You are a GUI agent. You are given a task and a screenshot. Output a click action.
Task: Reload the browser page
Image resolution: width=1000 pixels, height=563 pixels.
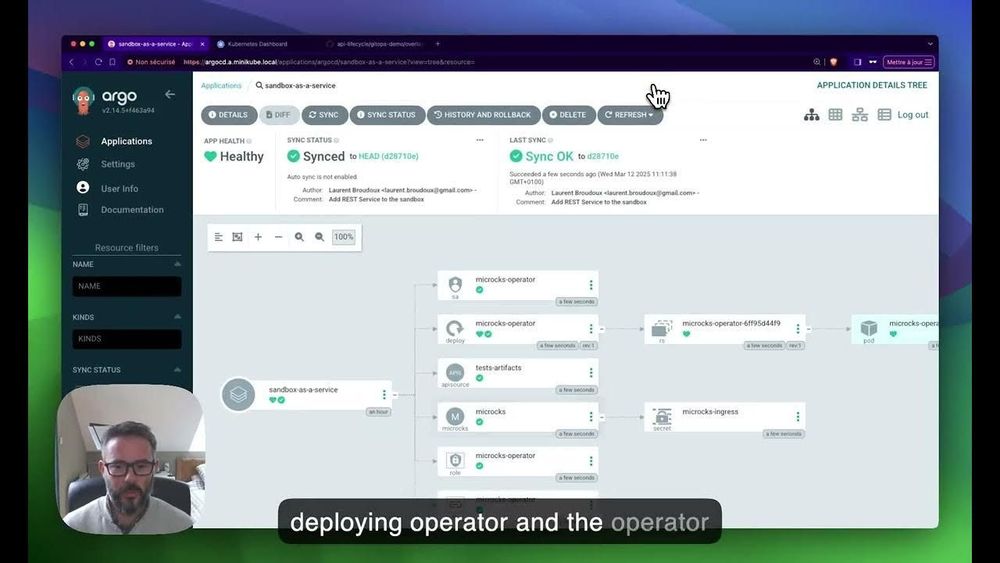(98, 62)
